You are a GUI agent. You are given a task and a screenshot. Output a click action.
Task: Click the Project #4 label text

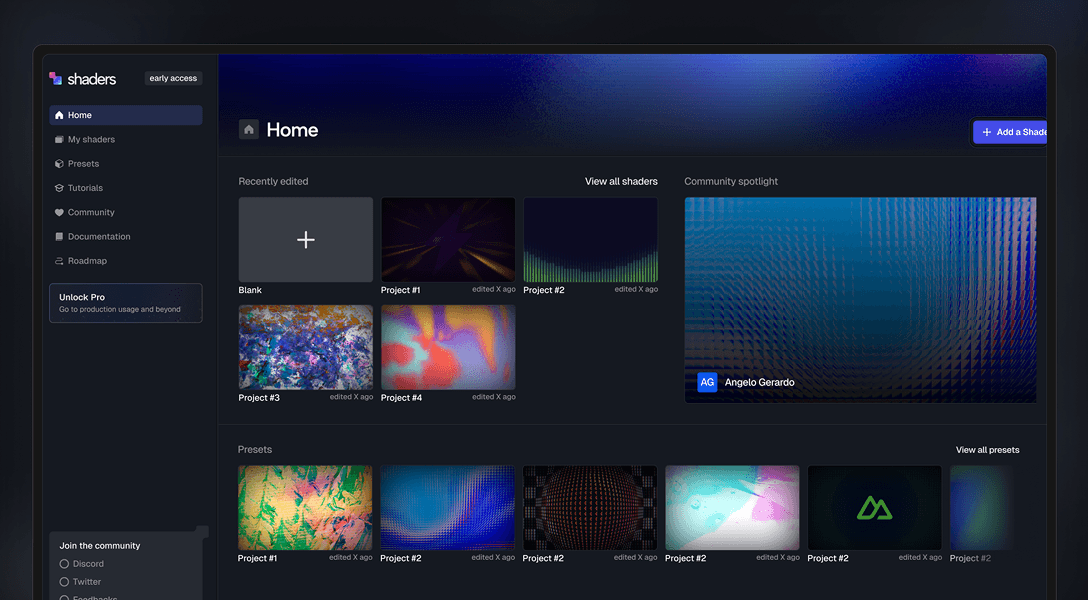coord(401,398)
